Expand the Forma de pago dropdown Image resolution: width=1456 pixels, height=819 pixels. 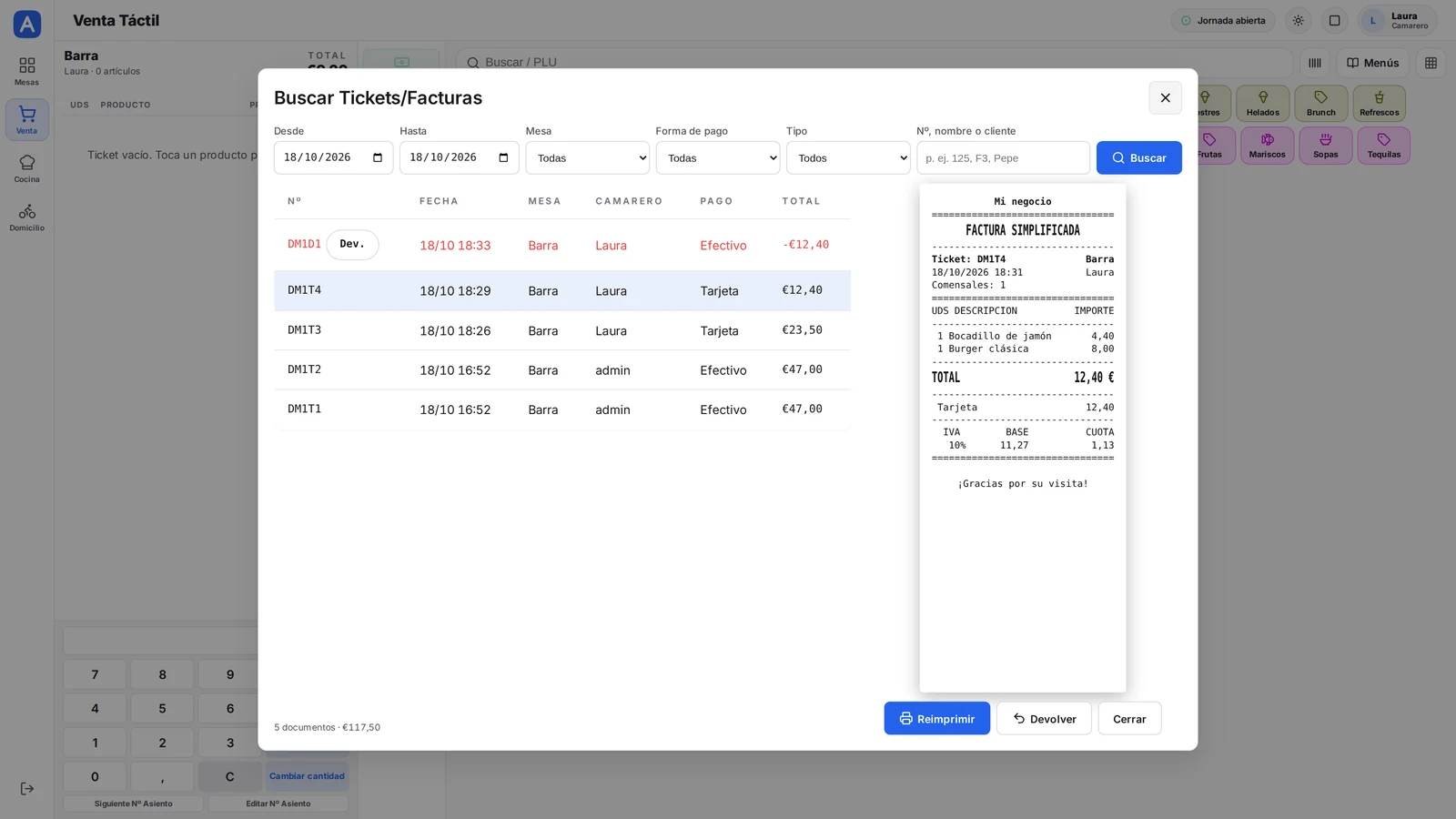click(718, 157)
